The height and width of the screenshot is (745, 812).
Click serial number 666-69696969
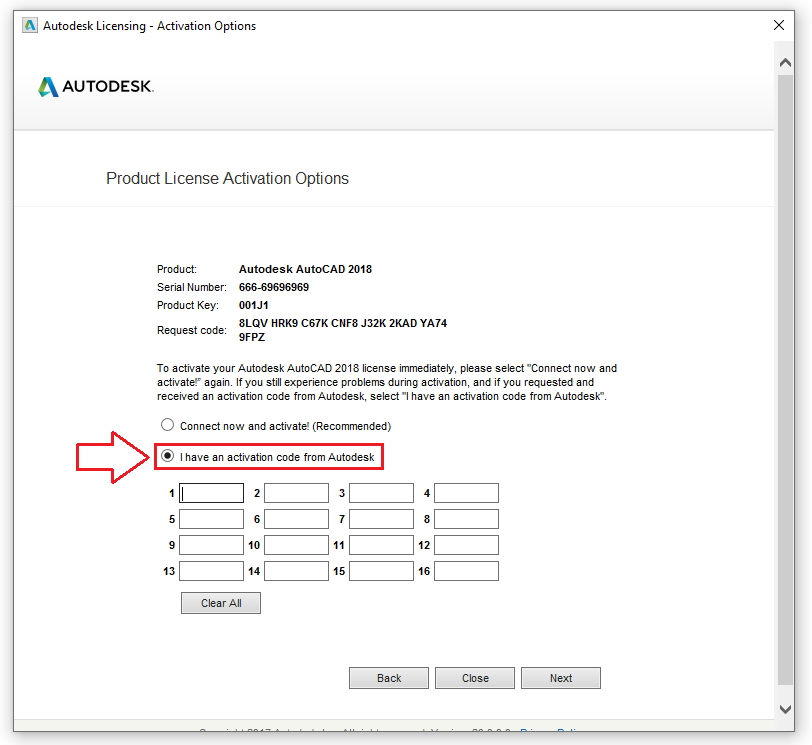click(x=274, y=287)
